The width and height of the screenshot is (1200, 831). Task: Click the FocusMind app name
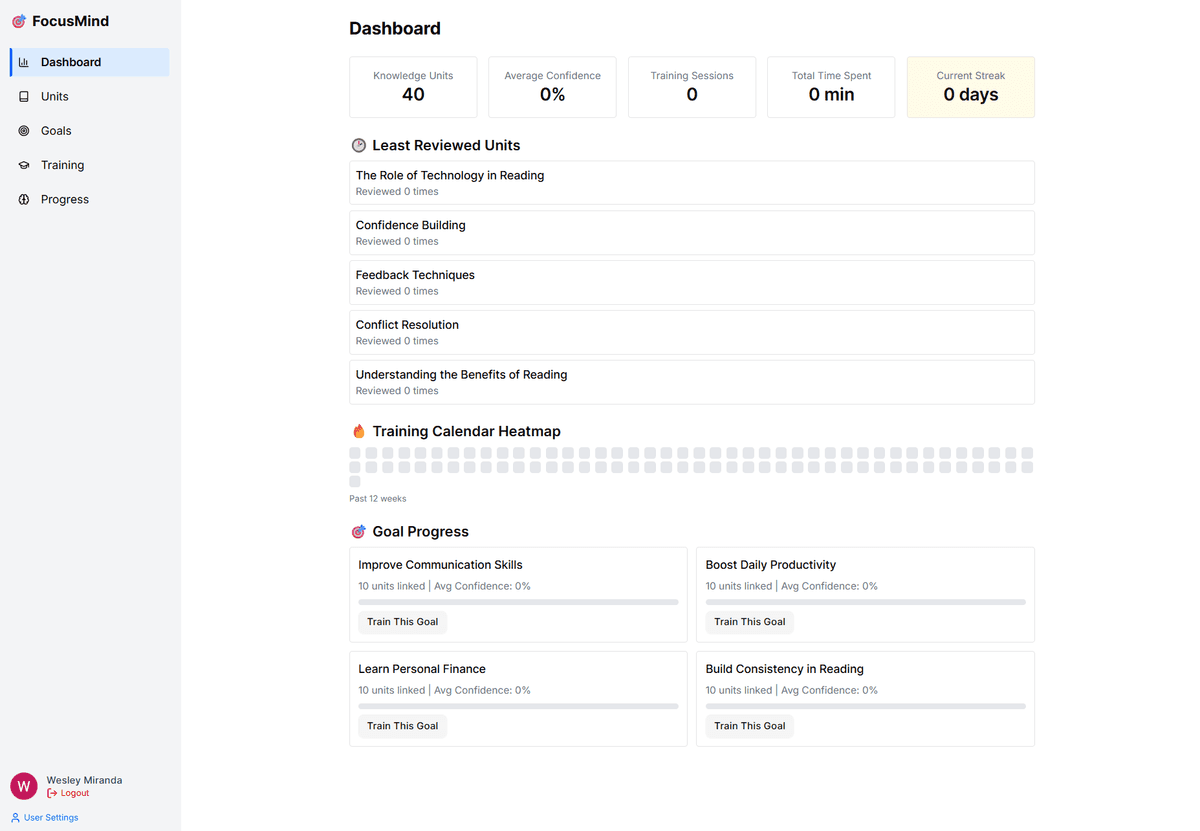70,21
